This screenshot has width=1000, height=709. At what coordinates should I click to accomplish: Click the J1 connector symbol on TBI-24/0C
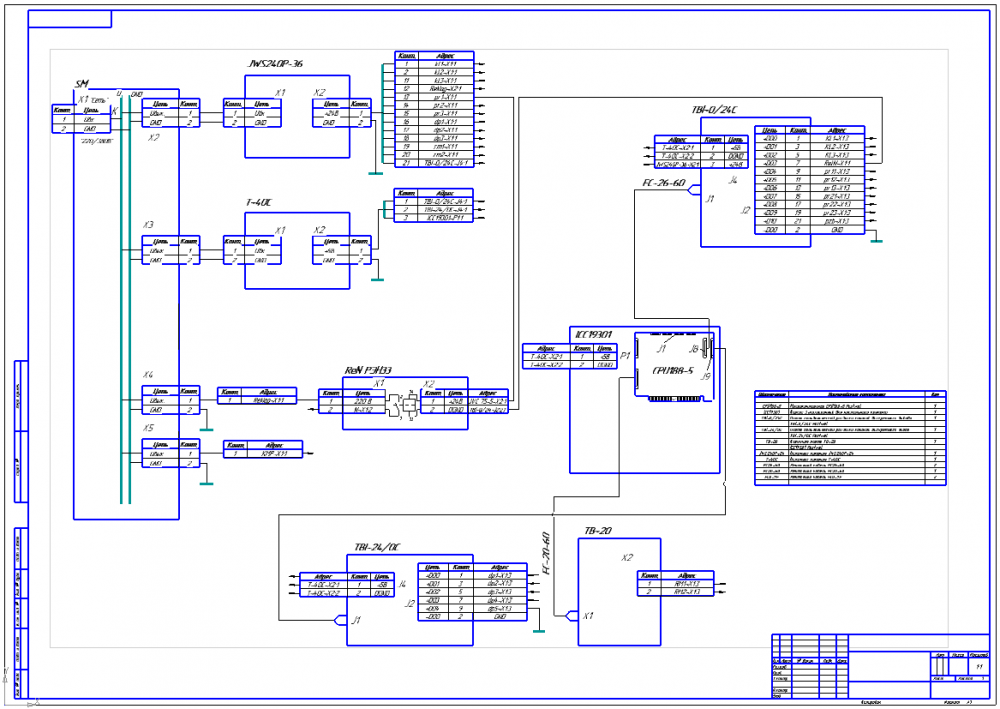pos(339,620)
